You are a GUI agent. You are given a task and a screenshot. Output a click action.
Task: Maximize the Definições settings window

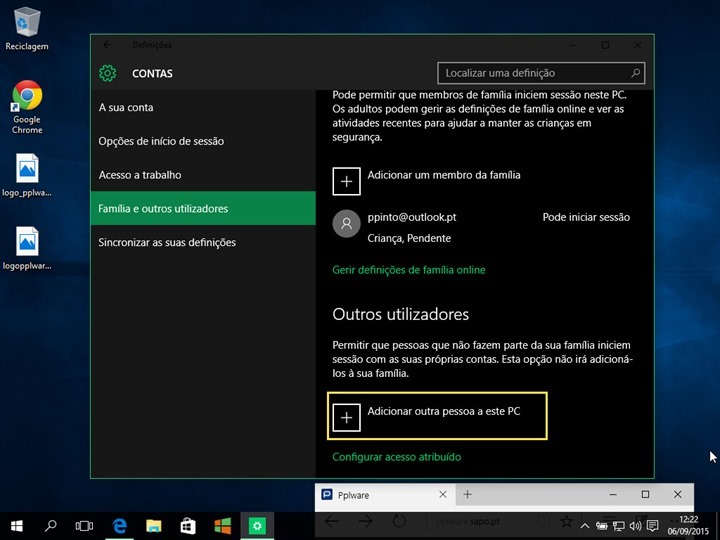click(x=605, y=45)
